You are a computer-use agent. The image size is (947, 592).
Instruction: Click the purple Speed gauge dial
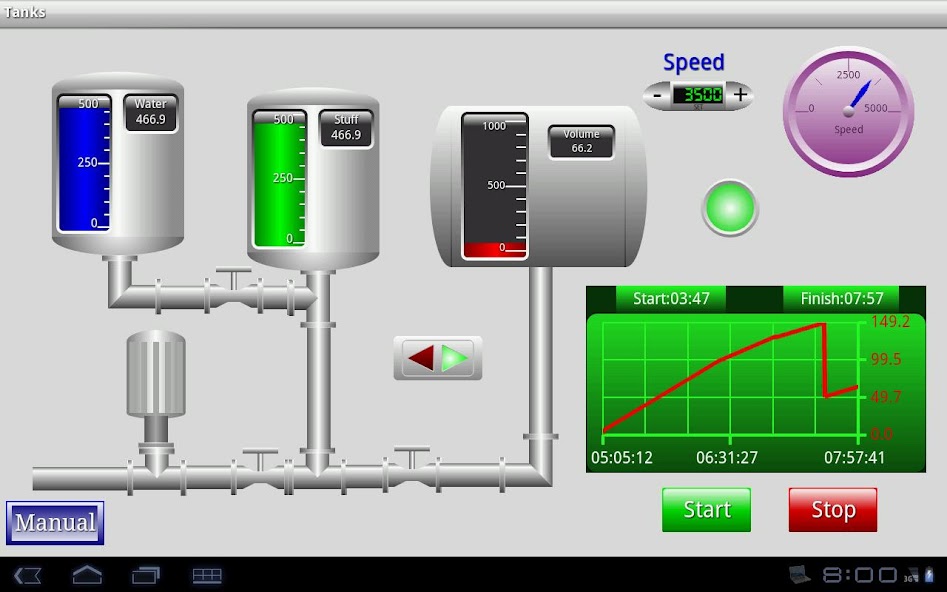[x=848, y=111]
